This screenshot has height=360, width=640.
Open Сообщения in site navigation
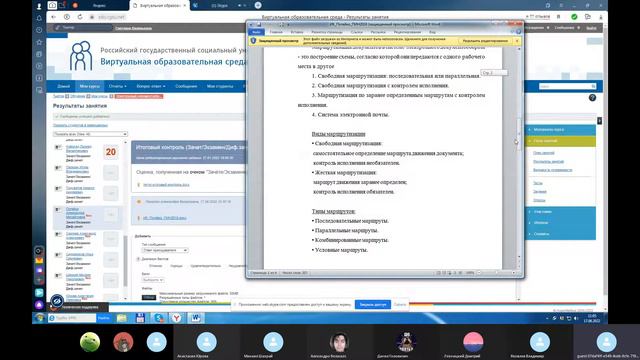[186, 86]
